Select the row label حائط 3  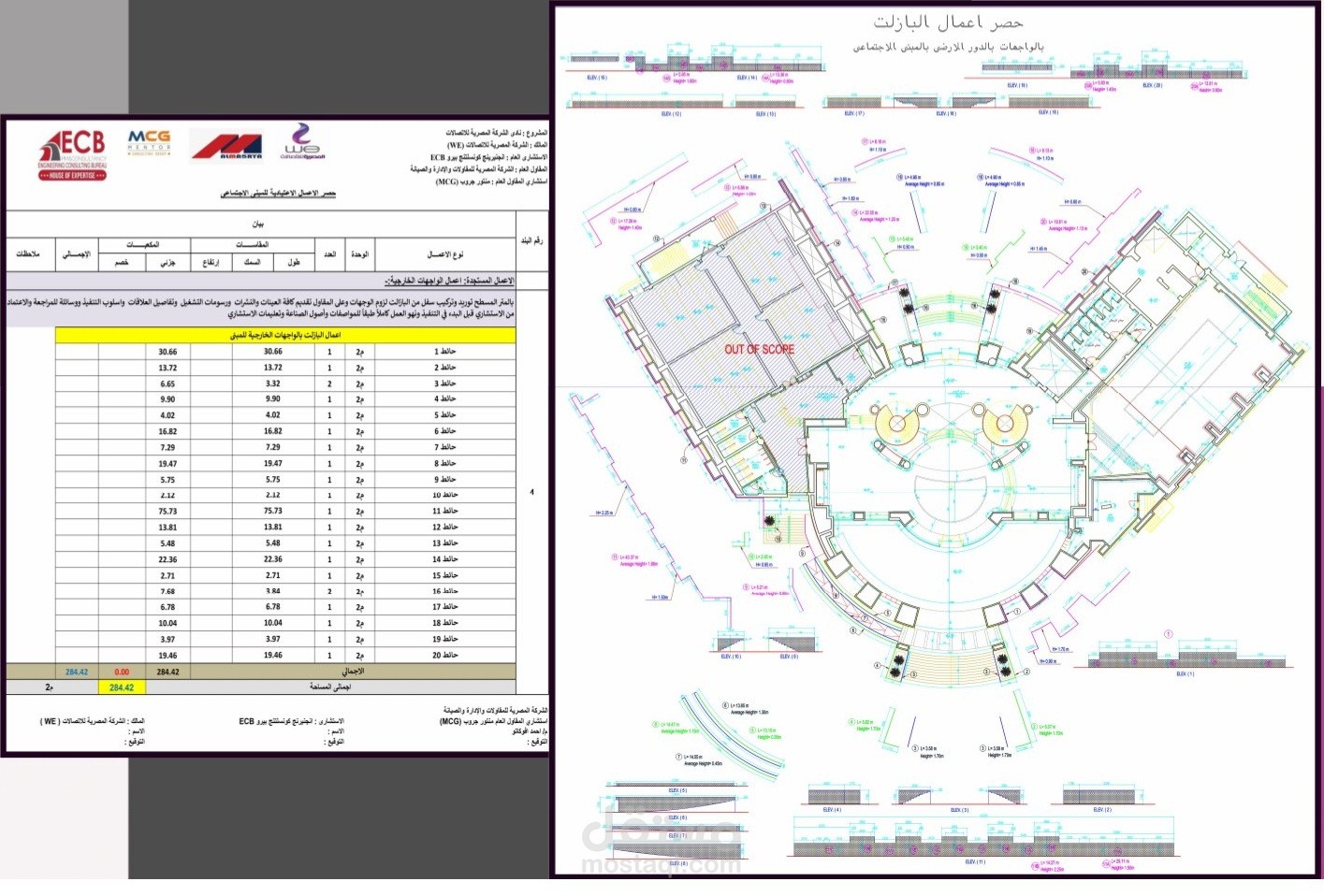(x=444, y=383)
